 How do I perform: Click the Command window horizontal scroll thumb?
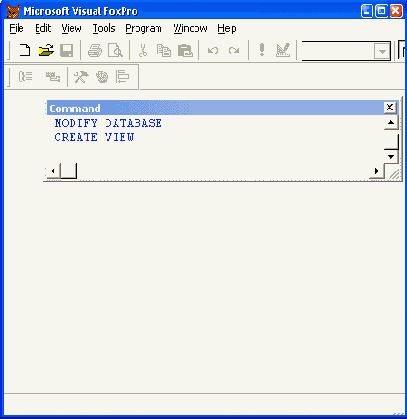(x=69, y=171)
